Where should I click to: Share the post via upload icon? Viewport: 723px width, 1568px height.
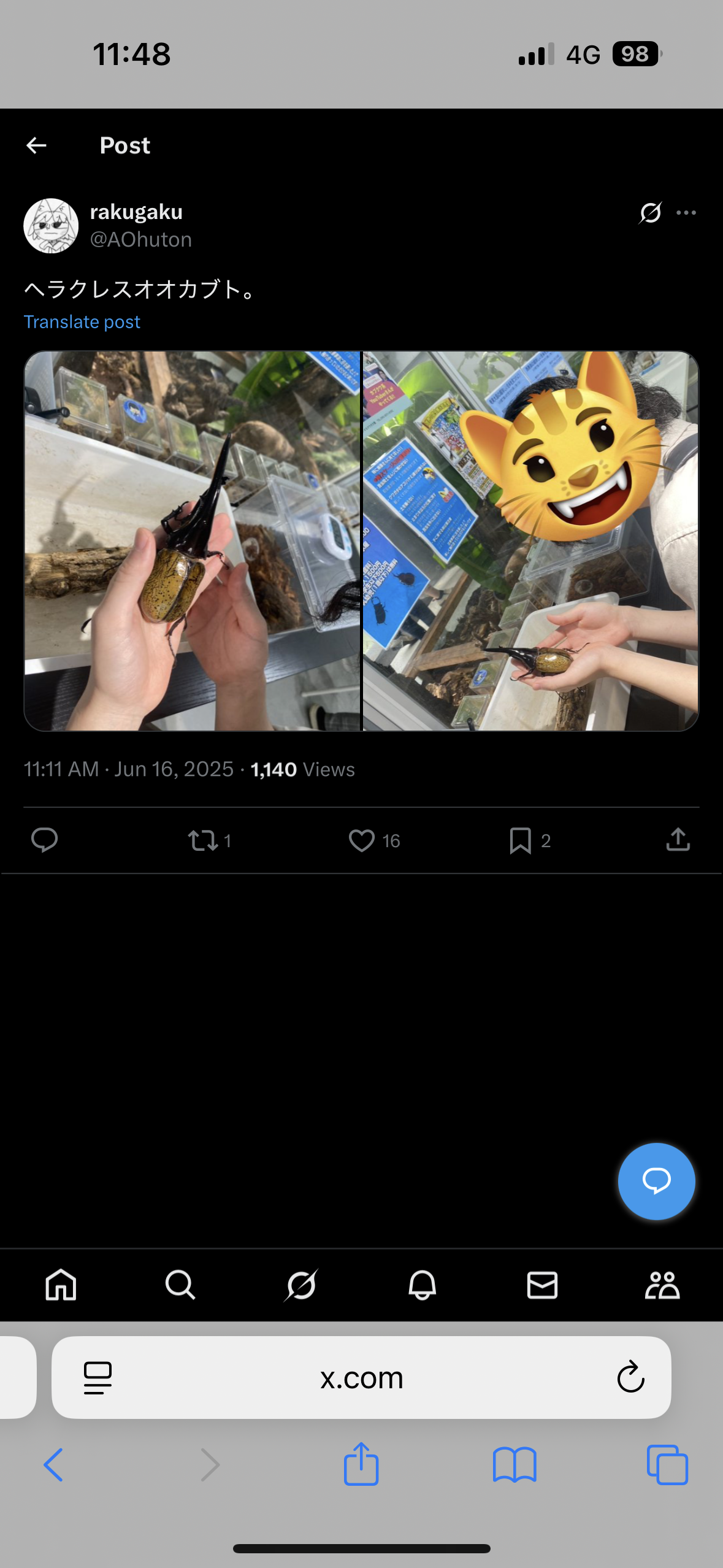point(678,839)
